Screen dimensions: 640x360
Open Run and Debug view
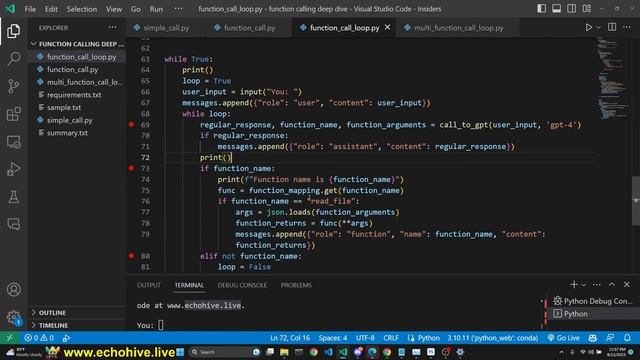(x=13, y=169)
